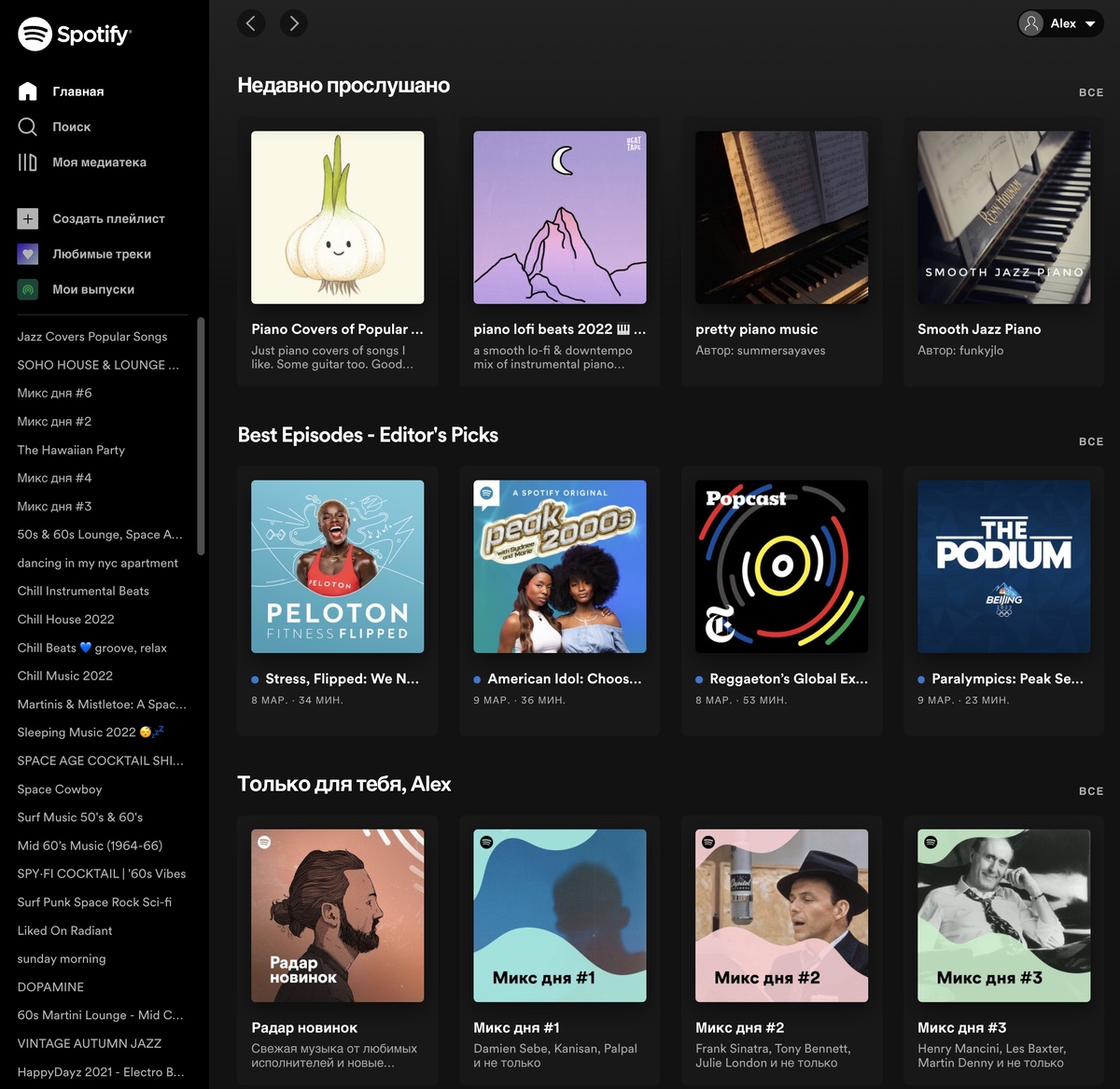This screenshot has height=1089, width=1120.
Task: Open playlist Surf Music 50's & 60's
Action: click(80, 817)
